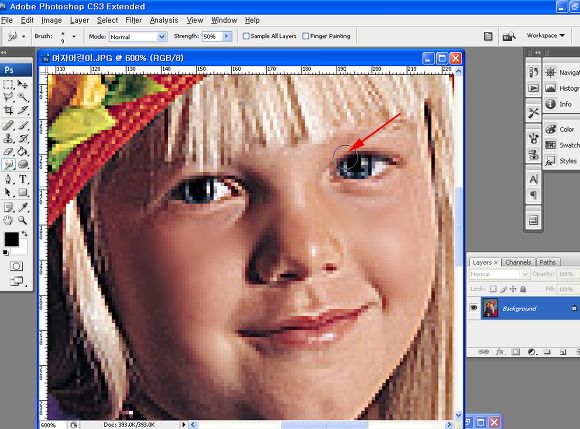This screenshot has width=580, height=429.
Task: Enable Finger Painting checkbox
Action: (x=306, y=36)
